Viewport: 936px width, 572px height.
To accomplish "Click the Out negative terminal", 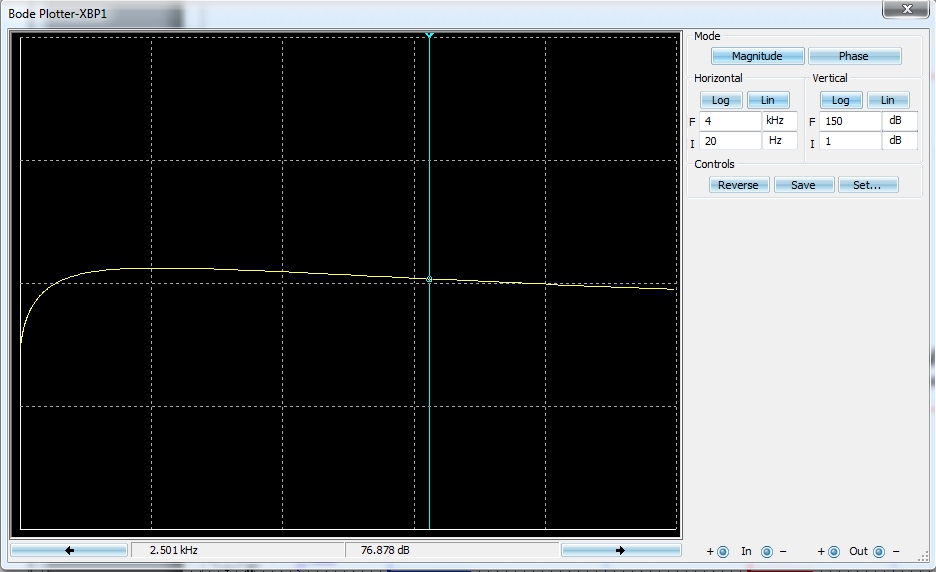I will (879, 551).
